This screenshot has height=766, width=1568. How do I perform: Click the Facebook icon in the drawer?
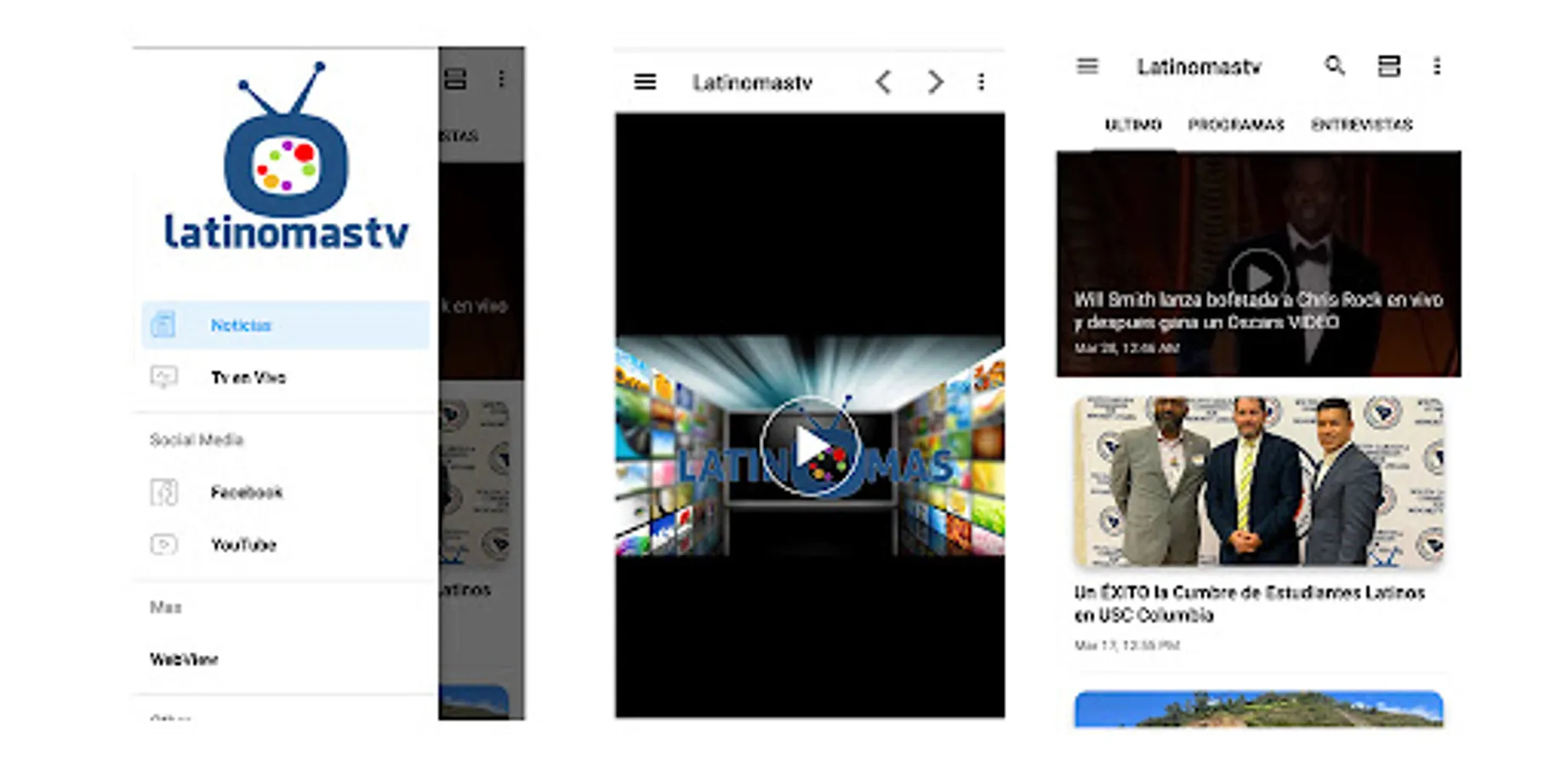[163, 492]
